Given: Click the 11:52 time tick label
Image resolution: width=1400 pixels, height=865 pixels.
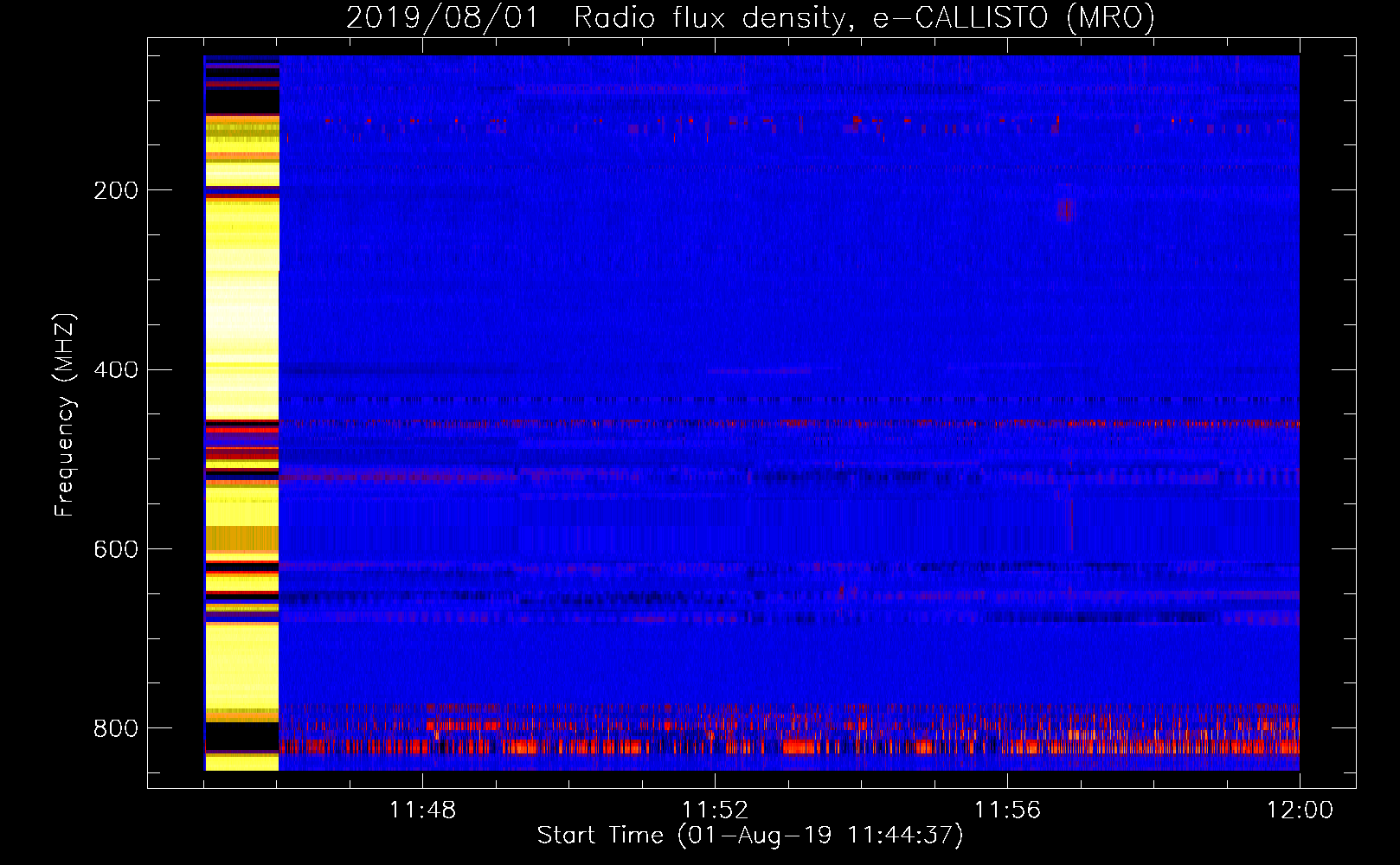Looking at the screenshot, I should pos(715,811).
